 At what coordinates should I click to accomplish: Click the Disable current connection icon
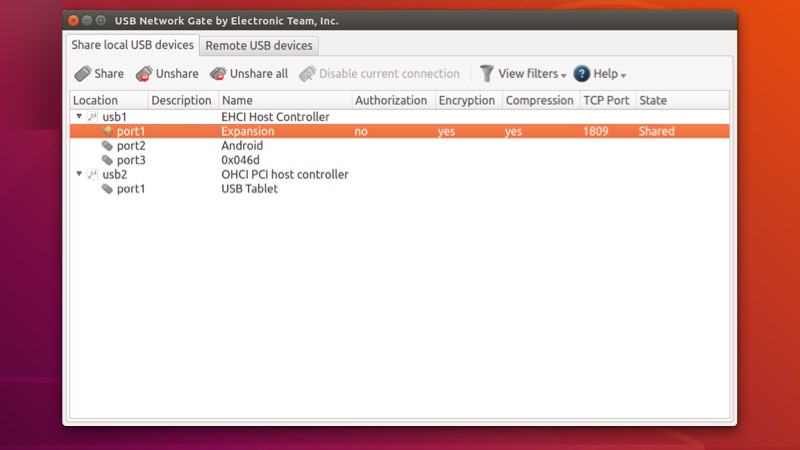click(307, 73)
